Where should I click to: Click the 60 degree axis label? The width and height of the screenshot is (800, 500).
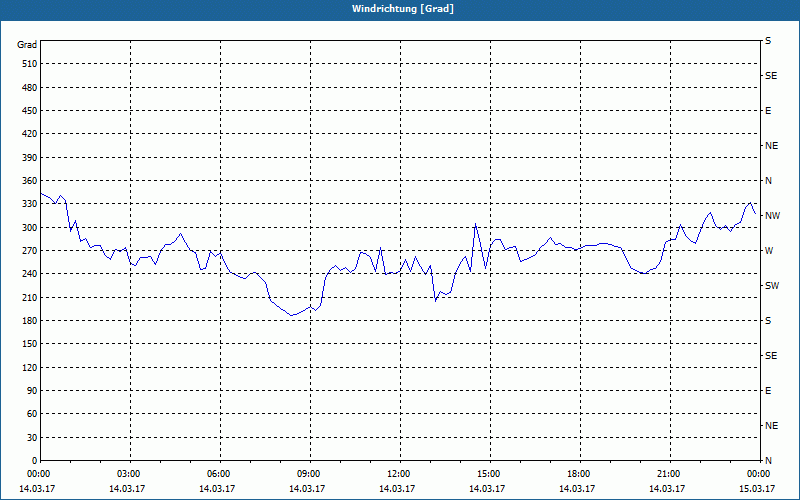[32, 414]
